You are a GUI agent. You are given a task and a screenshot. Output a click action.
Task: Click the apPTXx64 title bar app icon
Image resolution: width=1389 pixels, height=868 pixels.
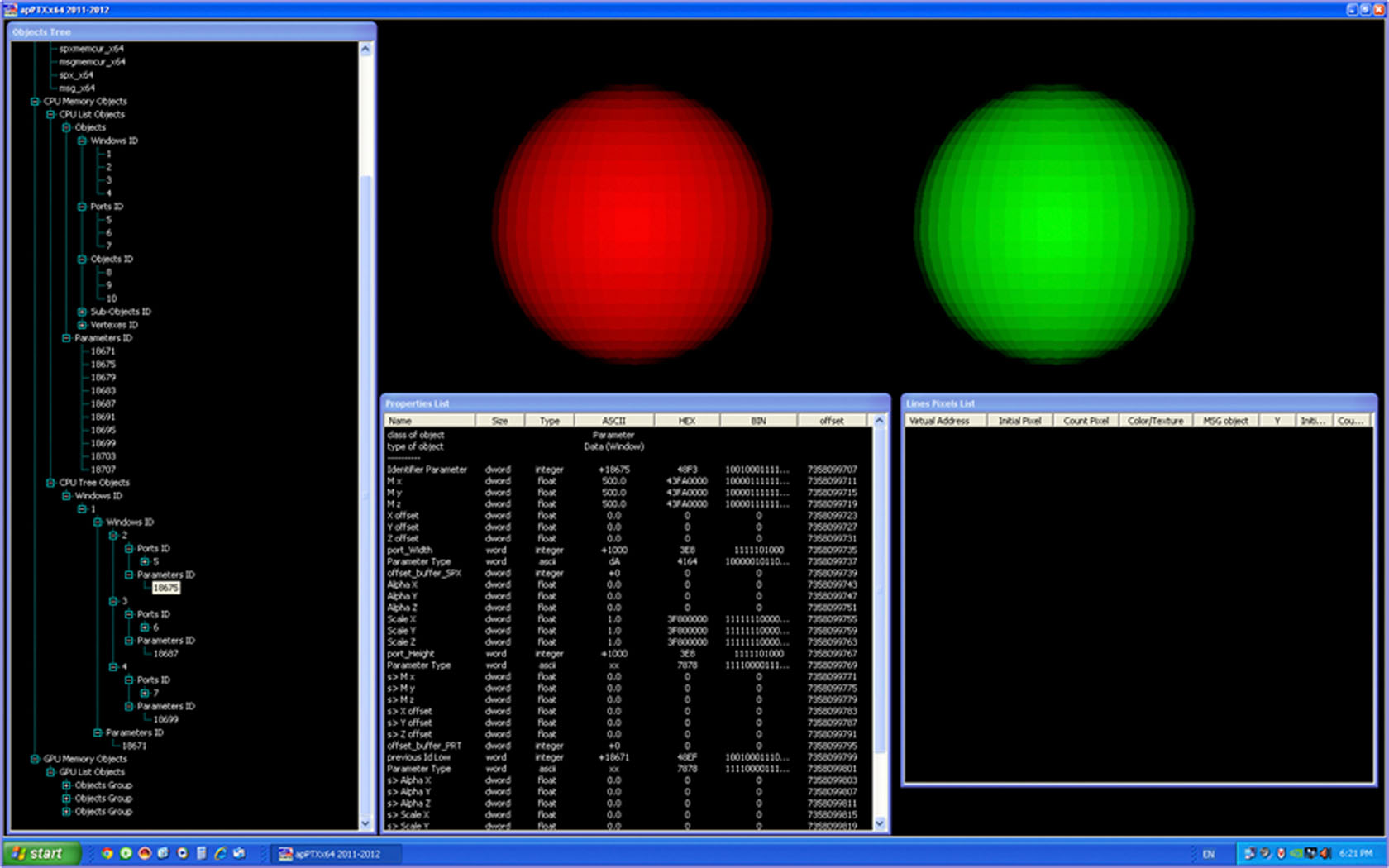pos(10,9)
